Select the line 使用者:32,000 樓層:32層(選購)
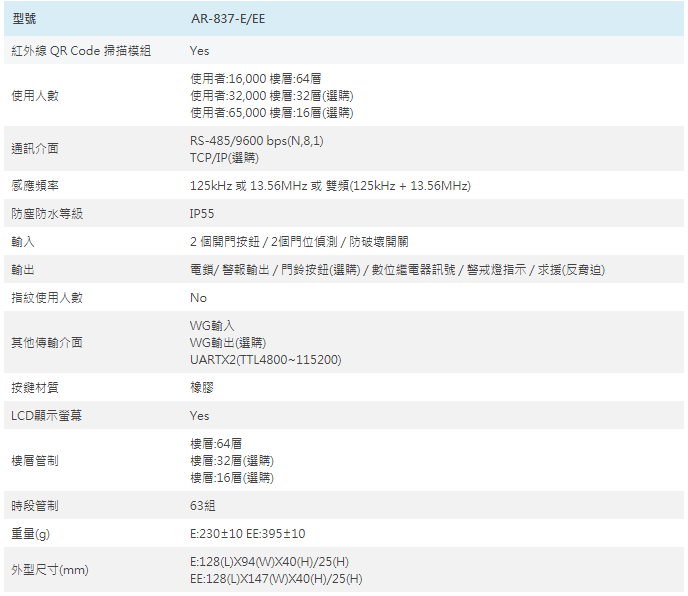 272,96
